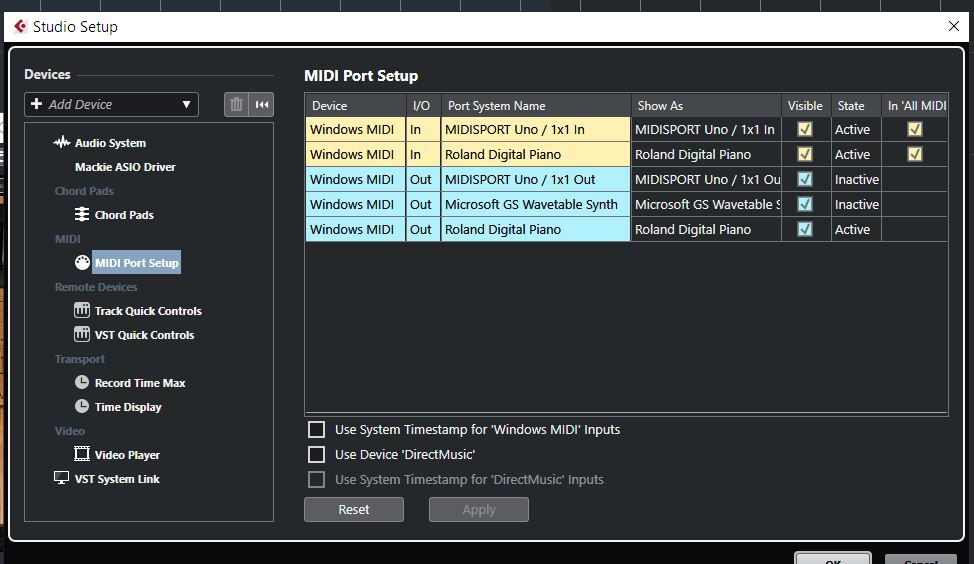Select MIDI Port Setup tree item
The height and width of the screenshot is (564, 974).
(x=137, y=263)
